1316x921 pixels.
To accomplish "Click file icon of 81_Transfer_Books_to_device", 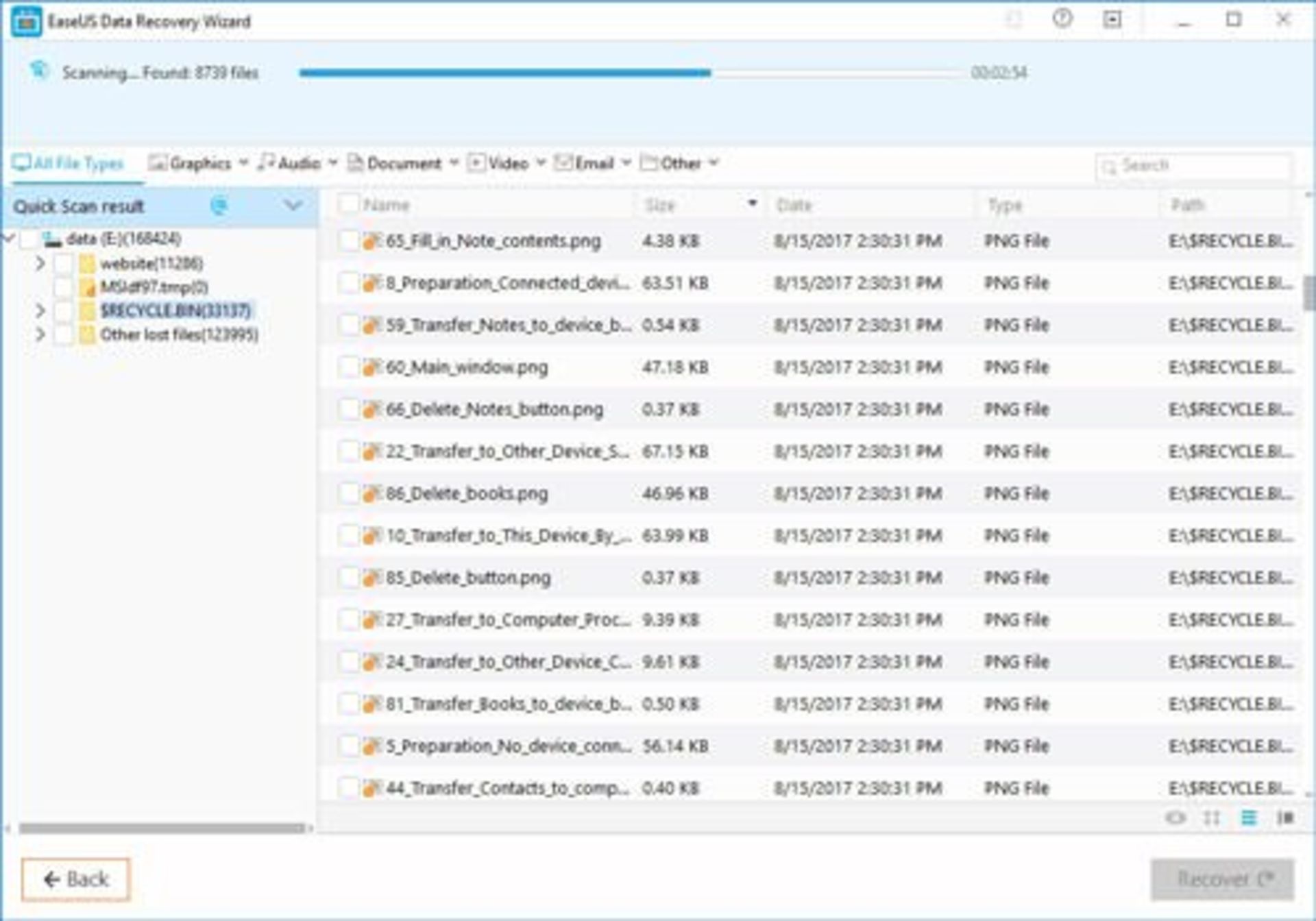I will (371, 704).
